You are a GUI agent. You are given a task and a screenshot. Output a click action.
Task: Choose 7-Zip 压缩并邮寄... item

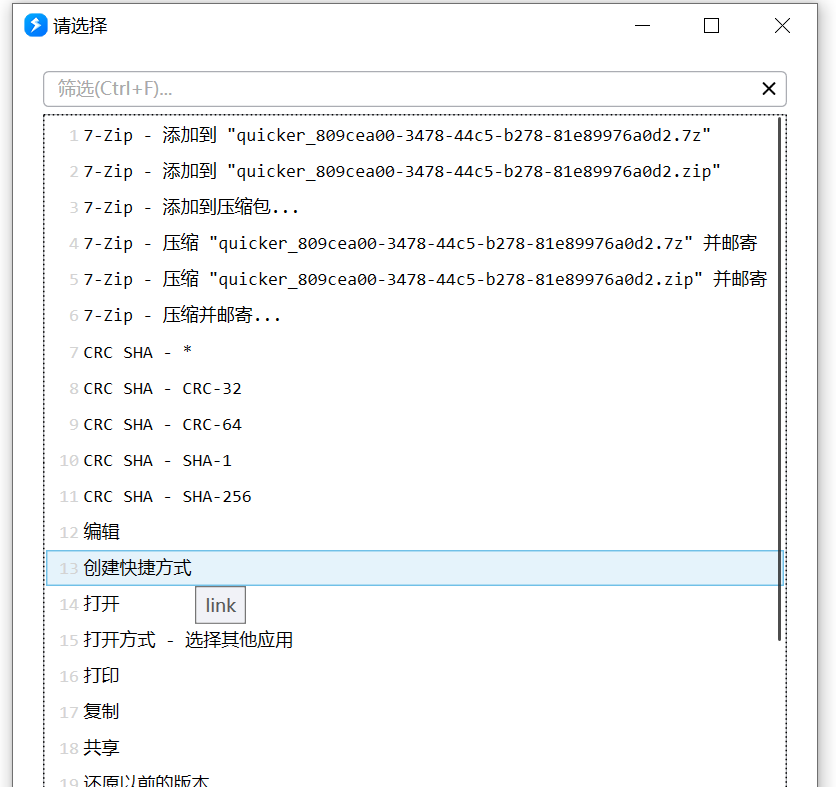[414, 316]
